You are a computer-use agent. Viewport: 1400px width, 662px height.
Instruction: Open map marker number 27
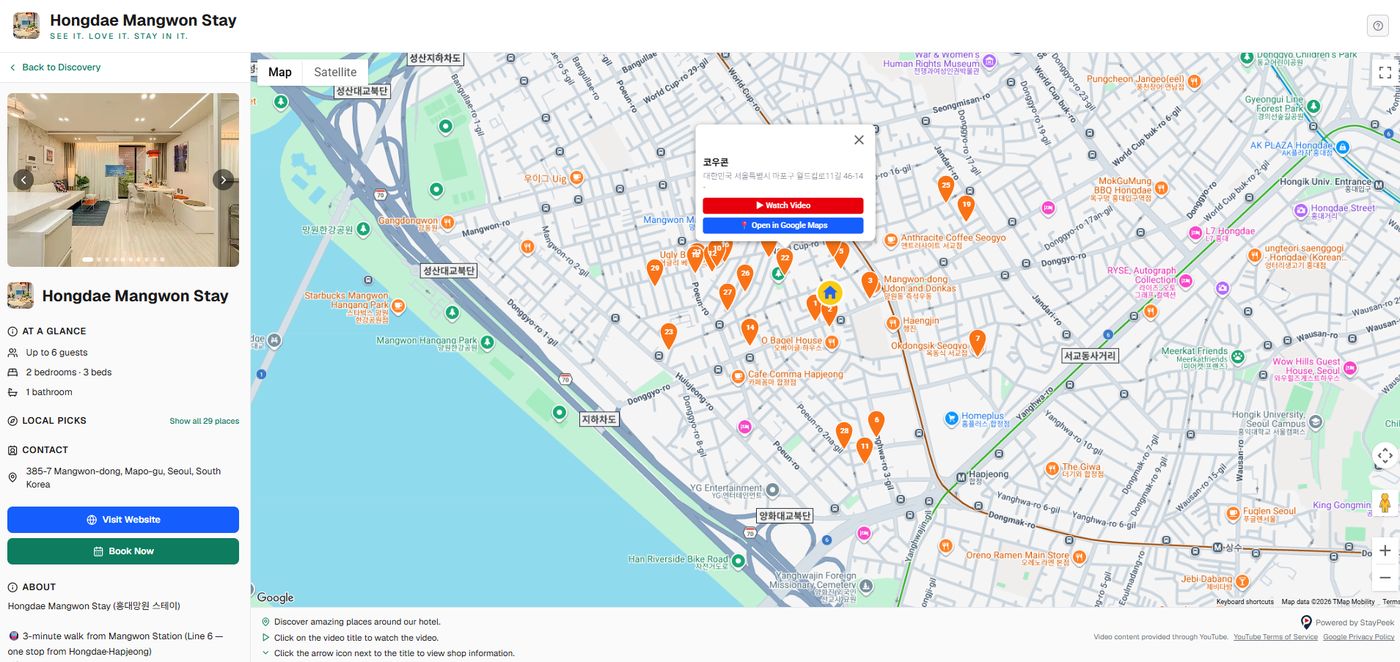point(727,296)
